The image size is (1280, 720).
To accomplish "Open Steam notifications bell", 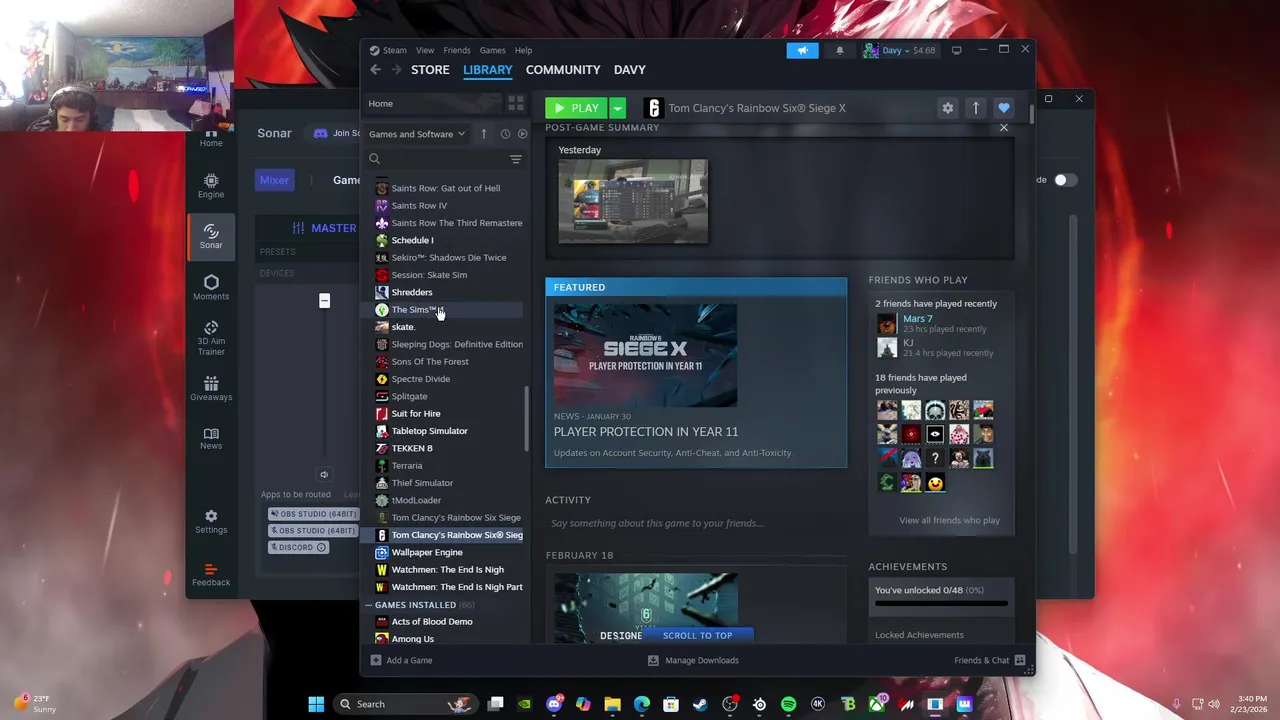I will coord(839,50).
